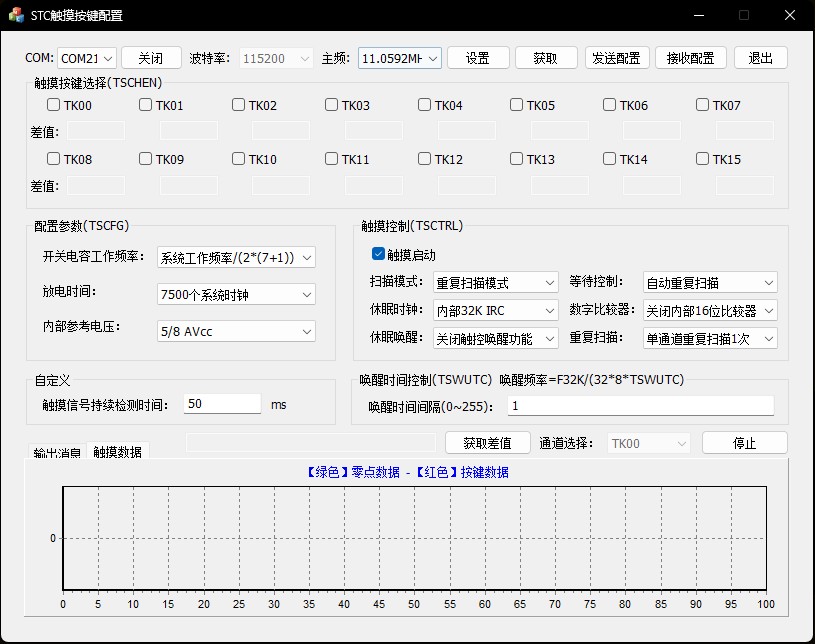Click the 设置 button
The height and width of the screenshot is (644, 815).
[478, 58]
